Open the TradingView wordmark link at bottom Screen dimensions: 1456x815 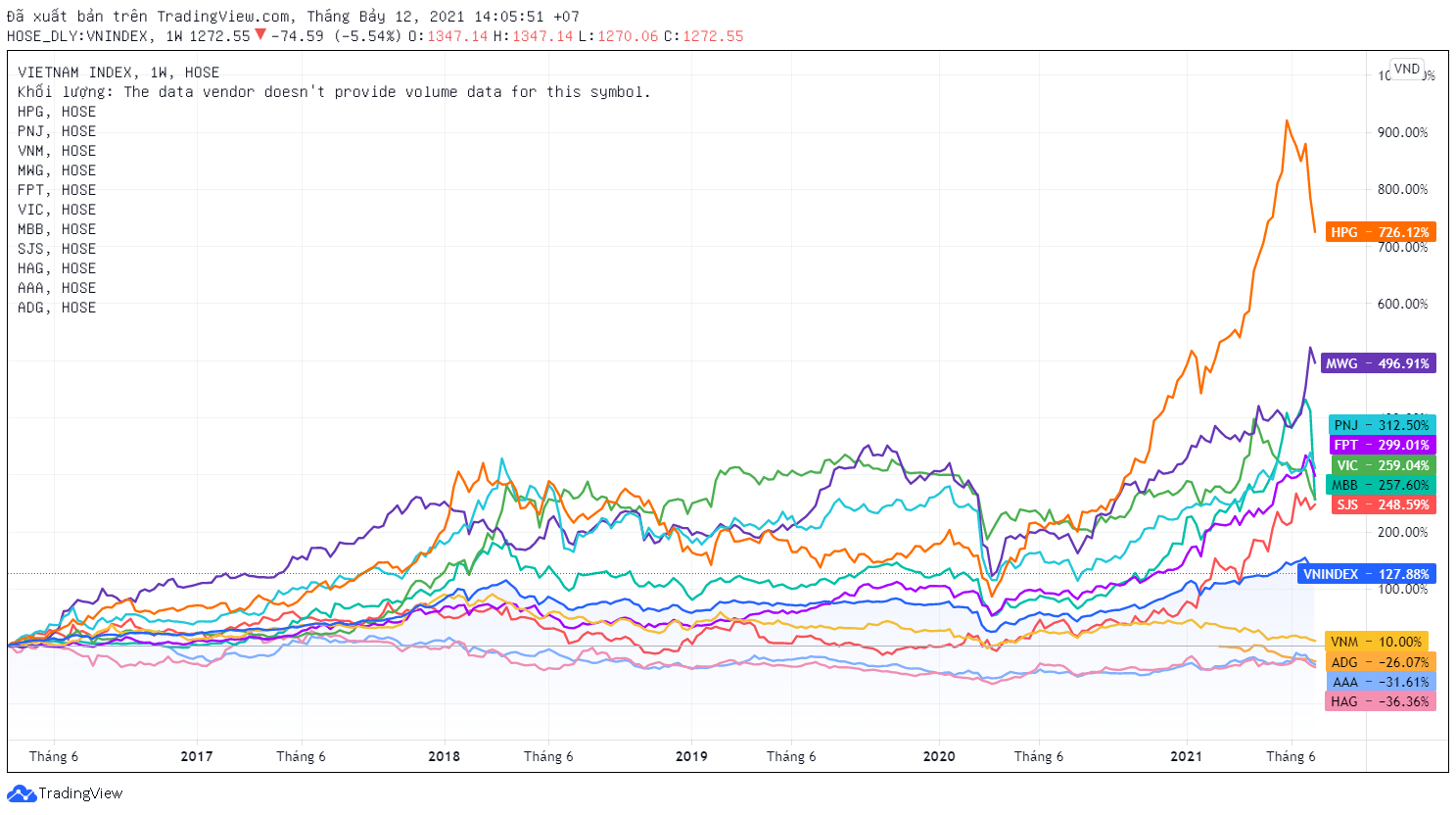click(x=80, y=793)
